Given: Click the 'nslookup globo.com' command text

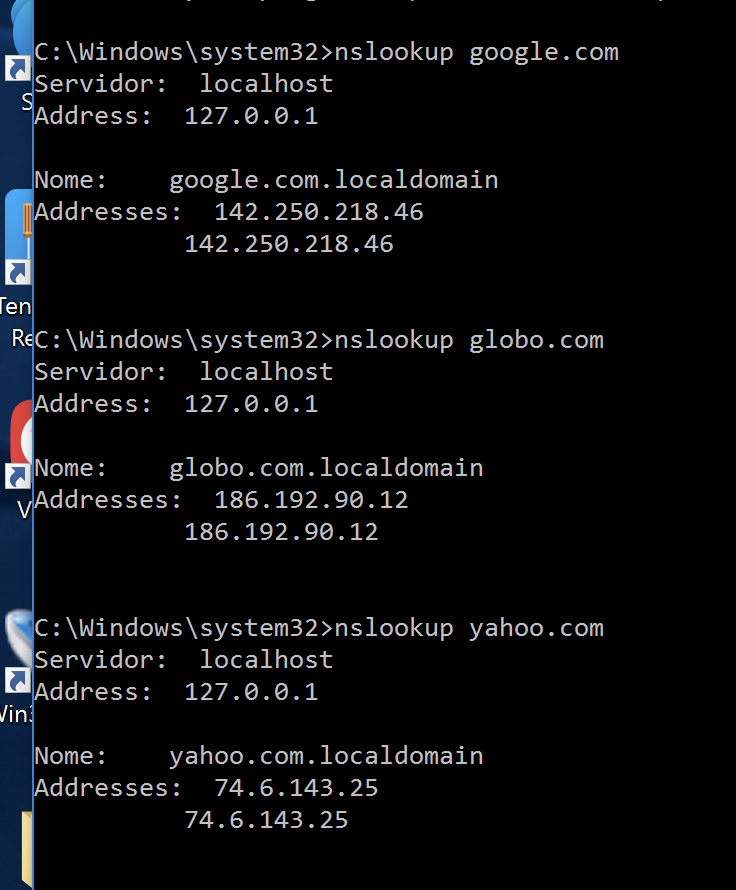Looking at the screenshot, I should click(x=469, y=340).
